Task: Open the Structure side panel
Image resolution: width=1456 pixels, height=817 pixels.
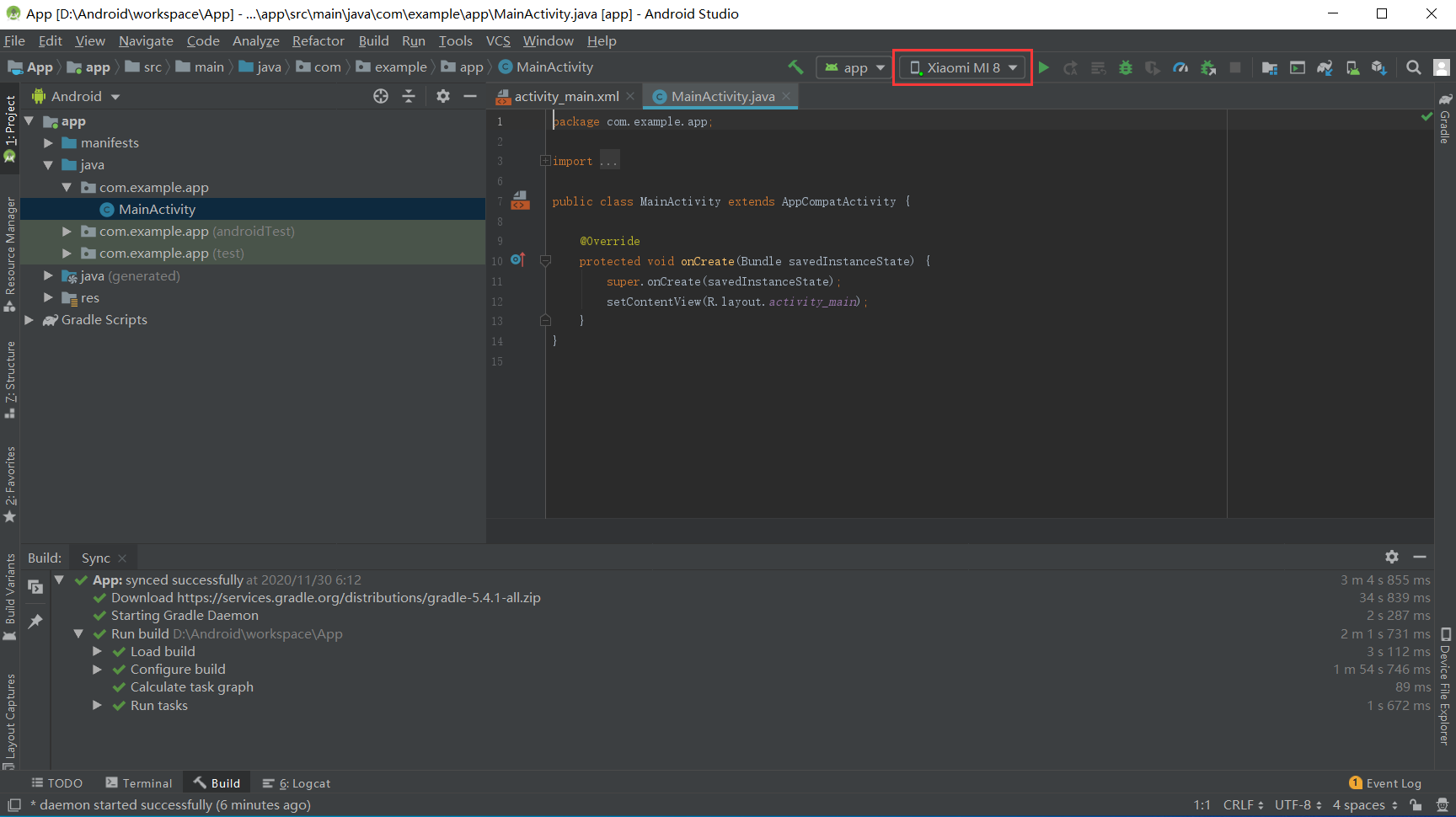Action: click(x=10, y=380)
